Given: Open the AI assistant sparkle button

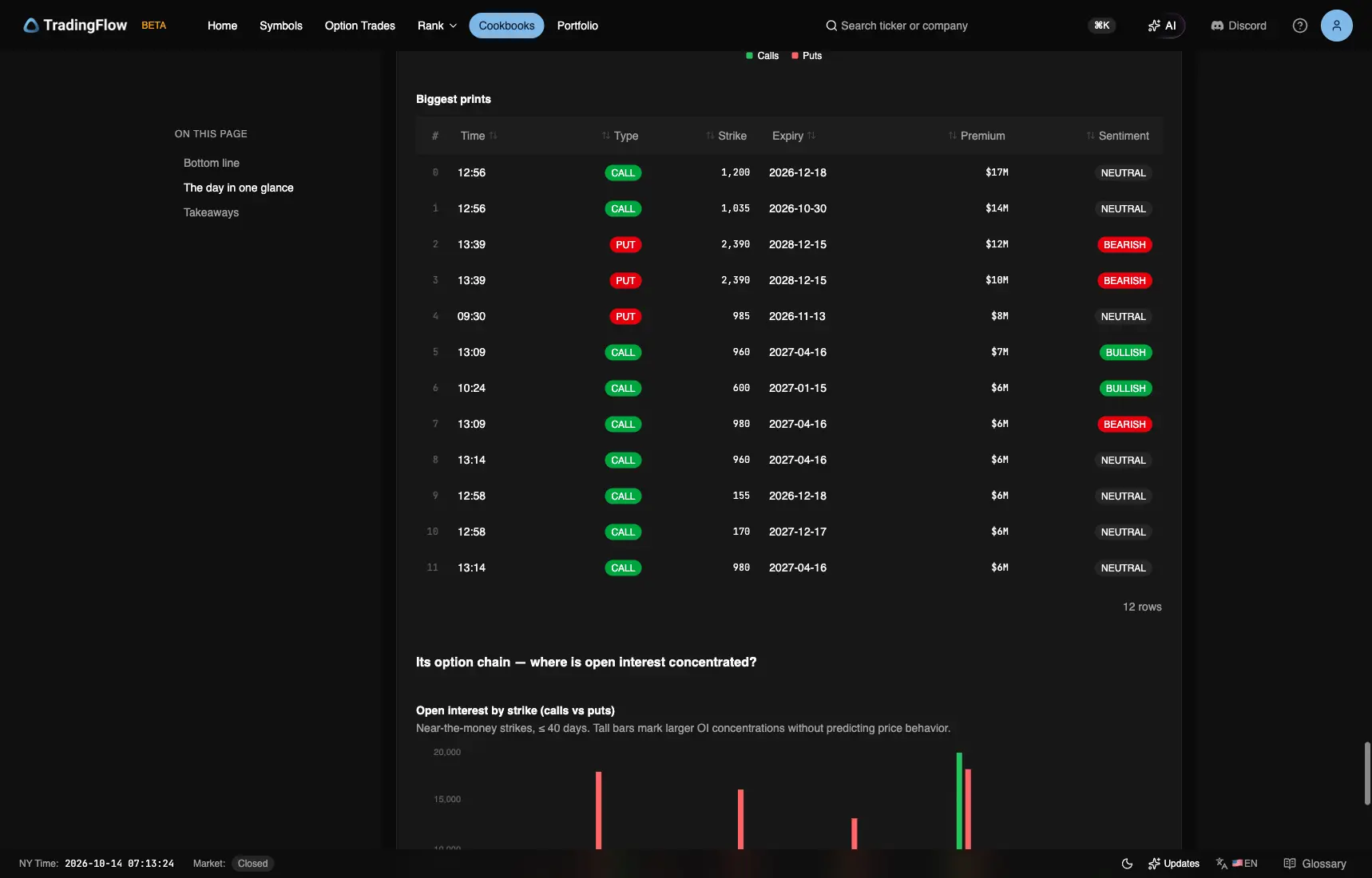Looking at the screenshot, I should [x=1162, y=26].
